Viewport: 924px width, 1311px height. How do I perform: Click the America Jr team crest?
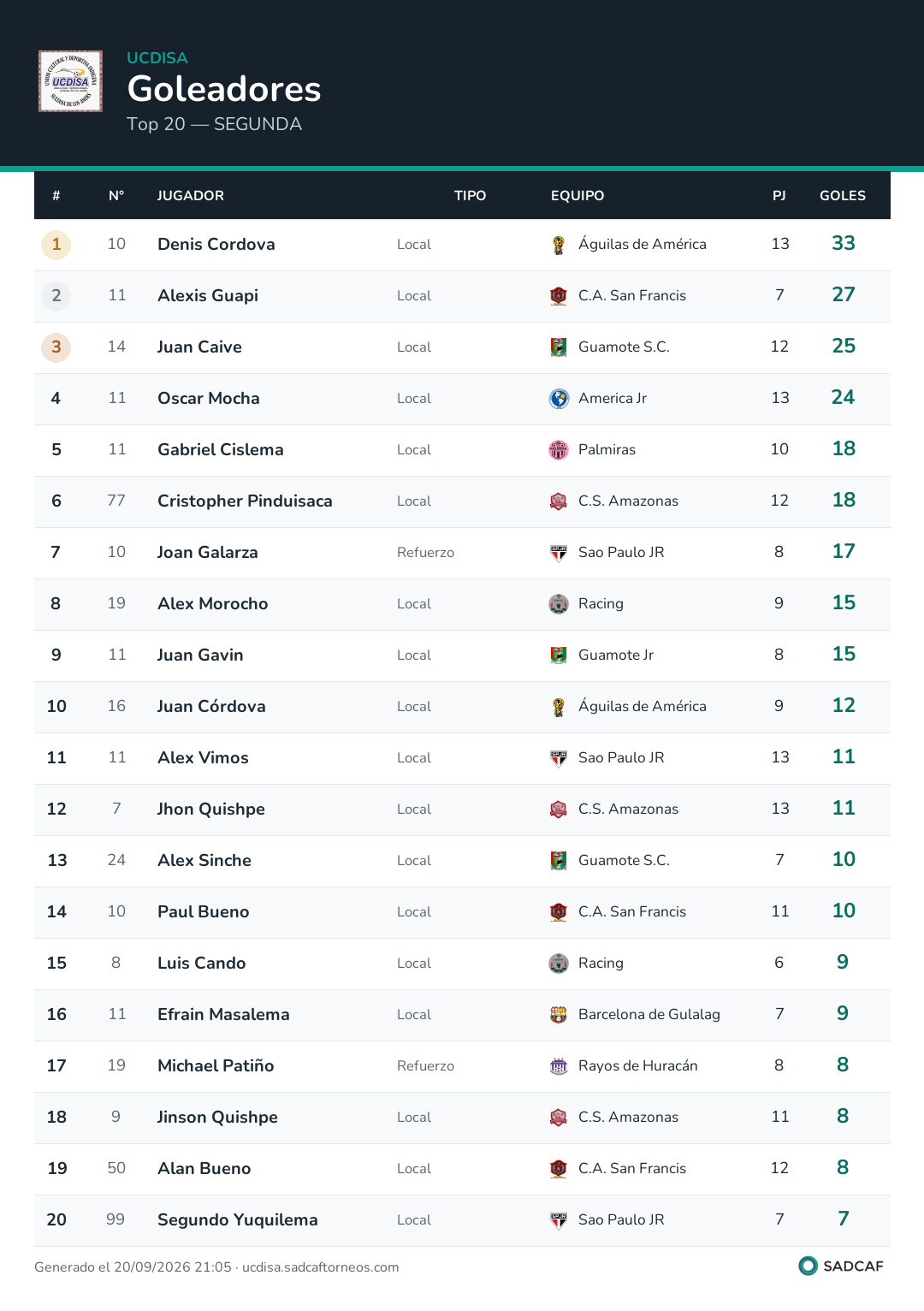559,399
